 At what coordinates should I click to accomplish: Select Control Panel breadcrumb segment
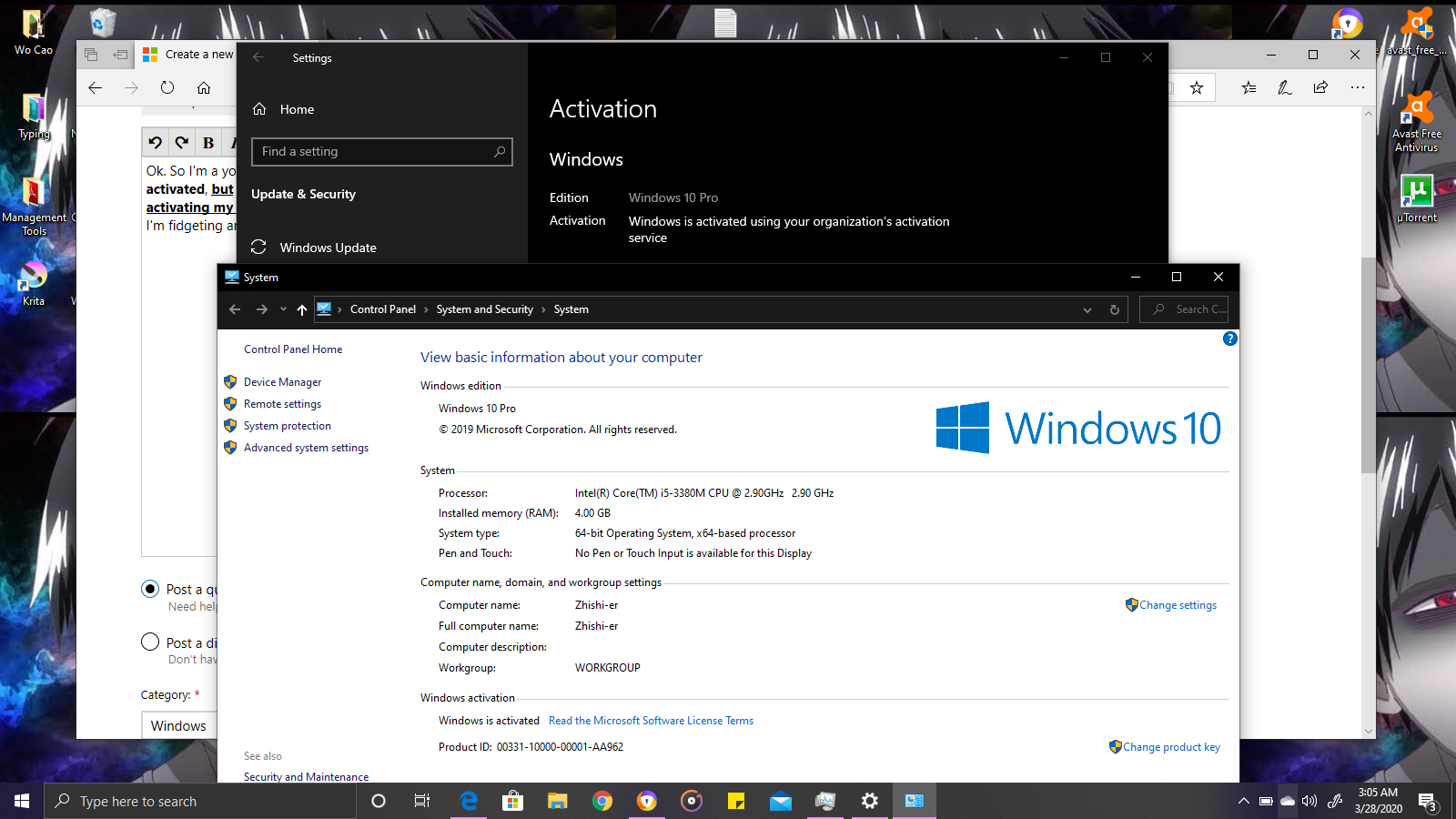383,309
